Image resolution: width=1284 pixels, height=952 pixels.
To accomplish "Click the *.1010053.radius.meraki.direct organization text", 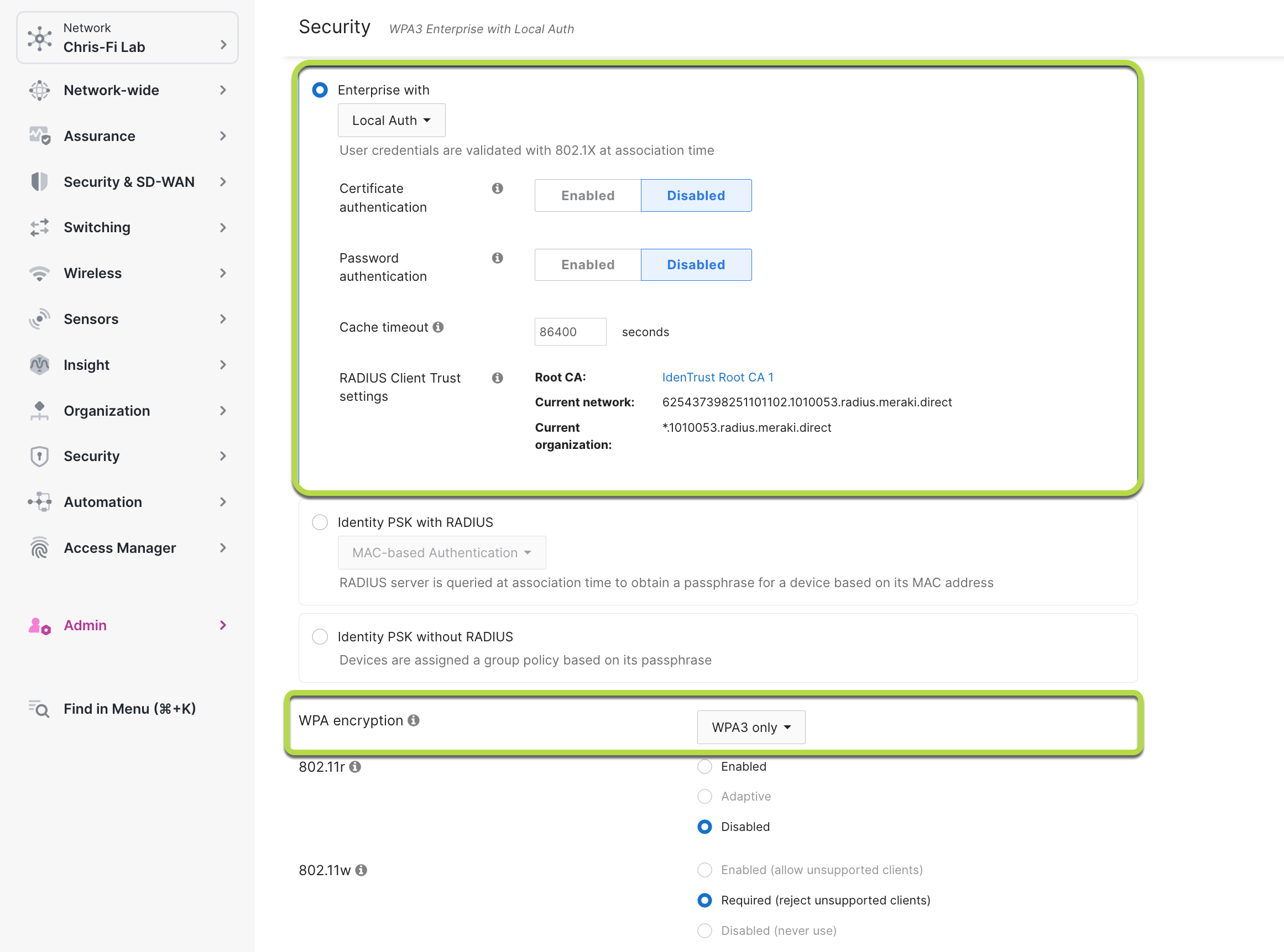I will coord(747,427).
